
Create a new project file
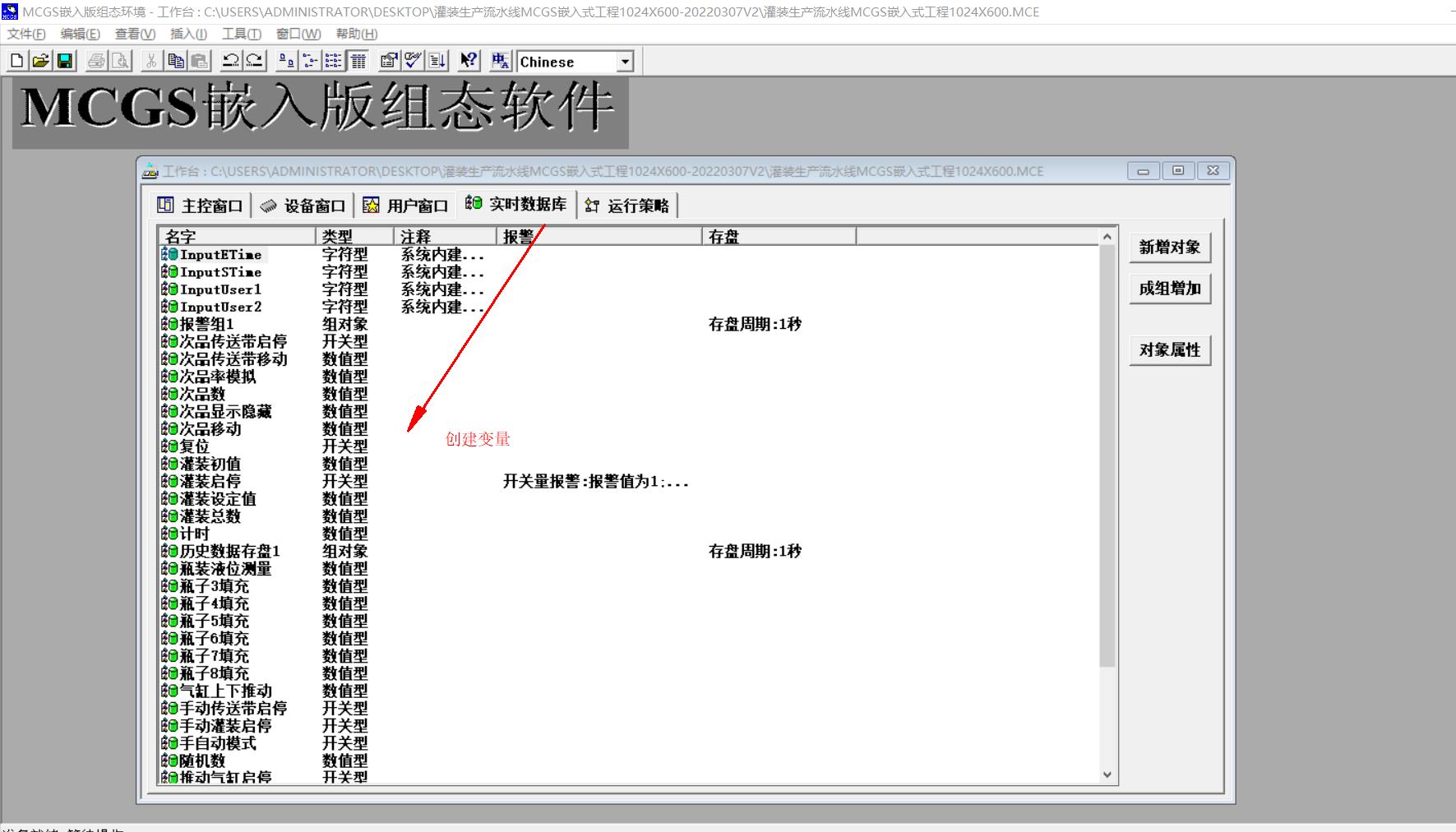16,60
